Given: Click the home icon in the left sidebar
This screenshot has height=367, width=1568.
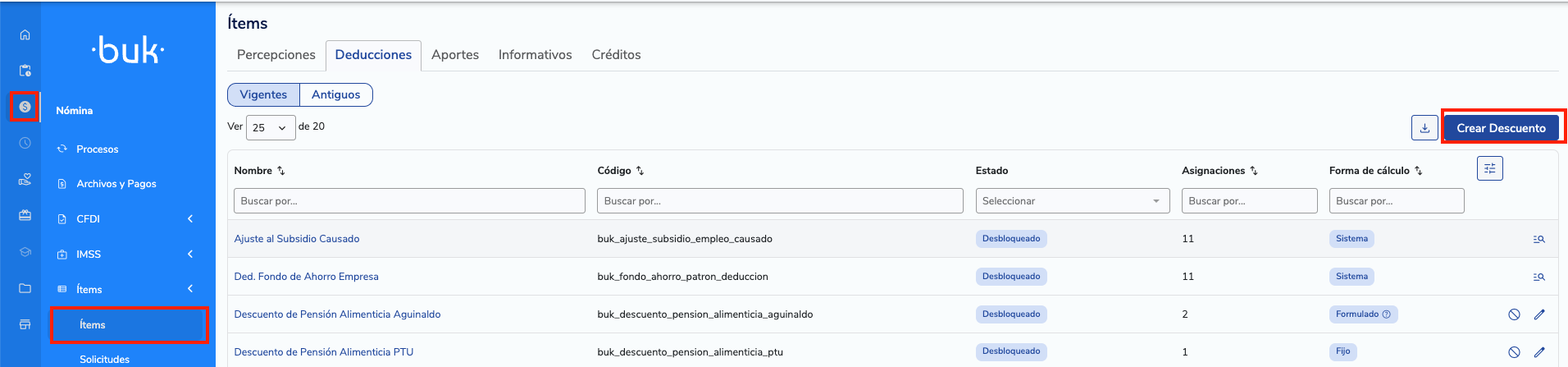Looking at the screenshot, I should coord(25,34).
